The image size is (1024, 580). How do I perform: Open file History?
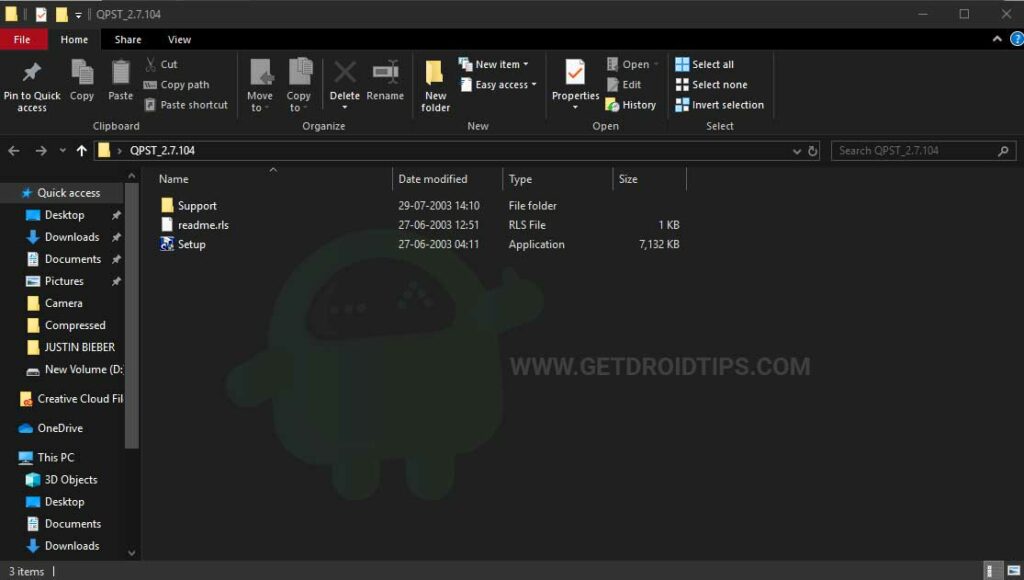click(x=631, y=105)
